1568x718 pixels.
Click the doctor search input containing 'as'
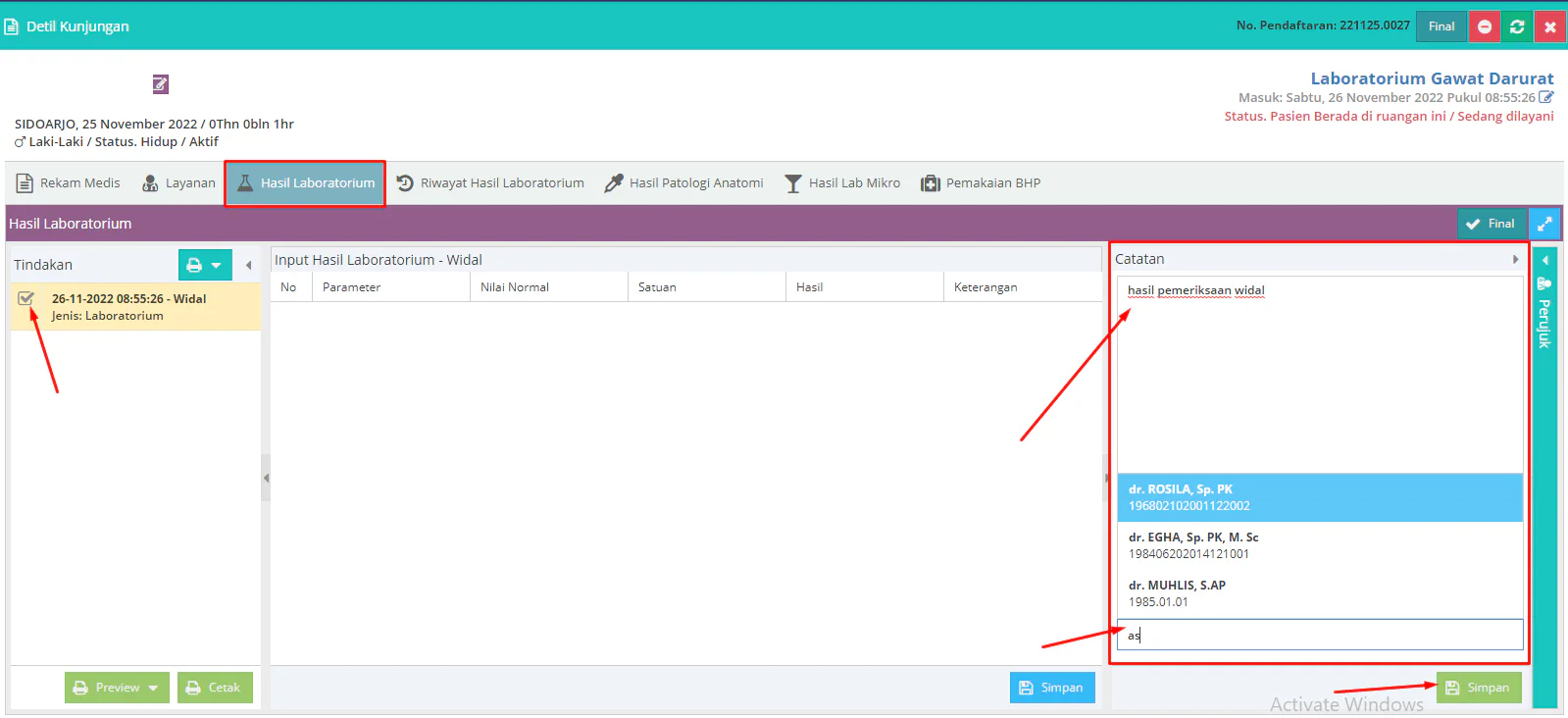click(x=1320, y=635)
